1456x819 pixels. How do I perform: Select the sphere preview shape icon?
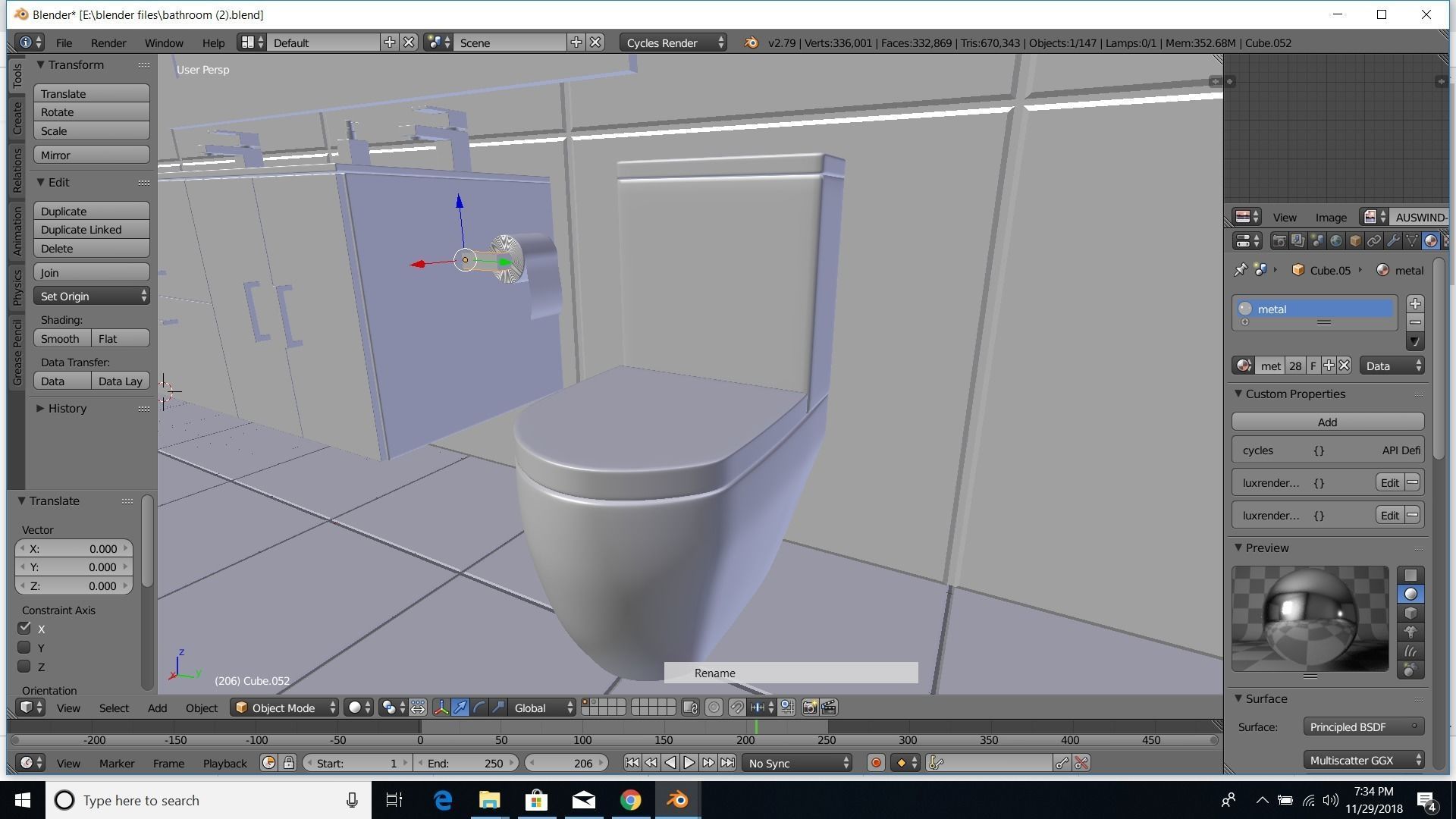1410,594
